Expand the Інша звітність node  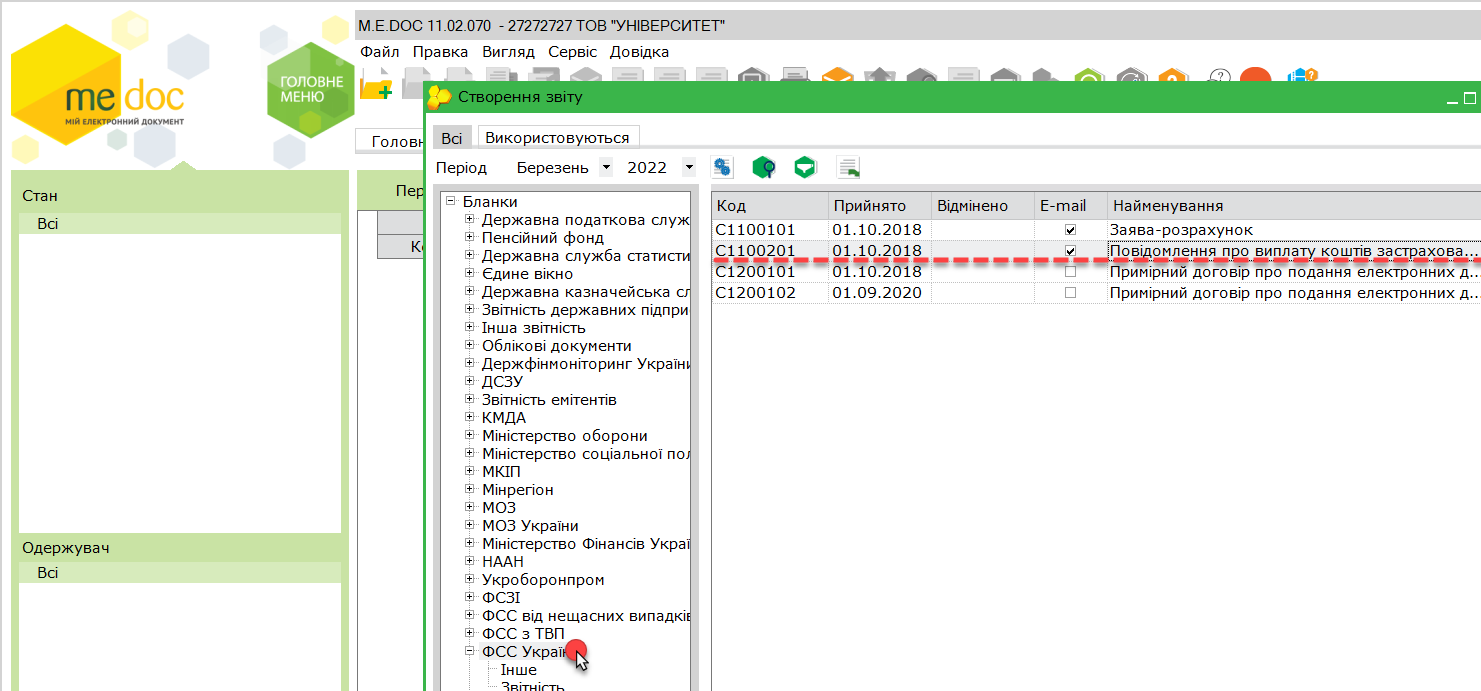470,328
